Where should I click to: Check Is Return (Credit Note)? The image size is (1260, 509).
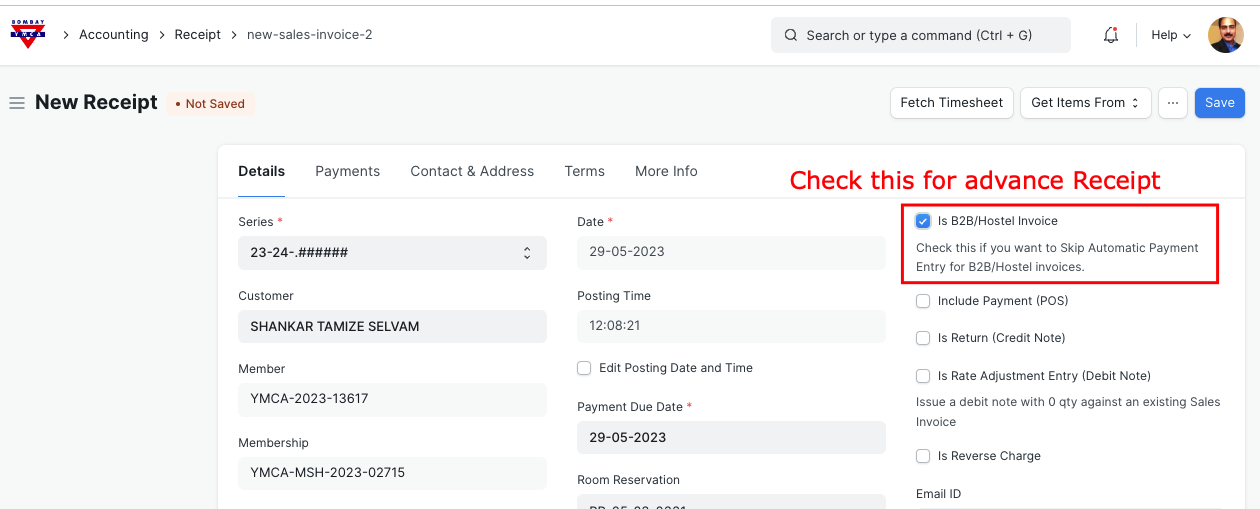(x=923, y=338)
